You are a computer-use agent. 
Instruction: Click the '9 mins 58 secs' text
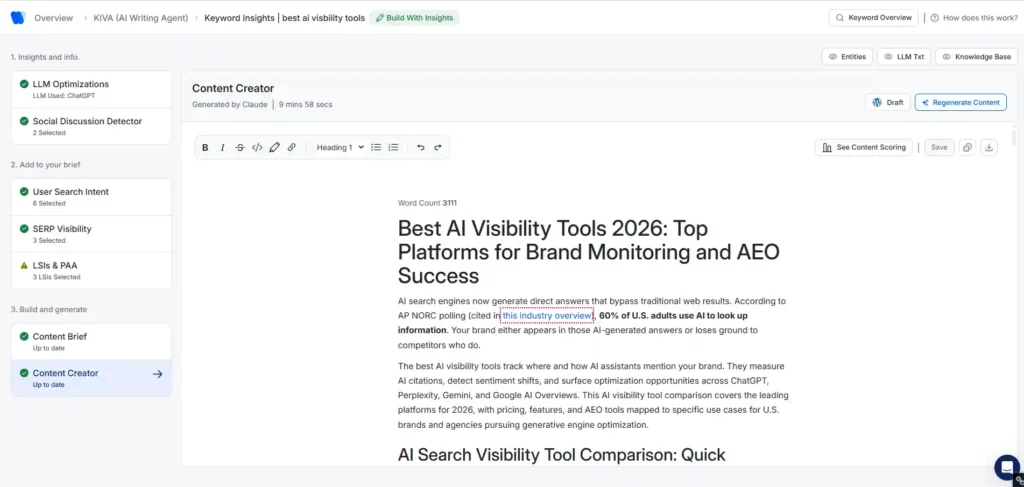[306, 104]
